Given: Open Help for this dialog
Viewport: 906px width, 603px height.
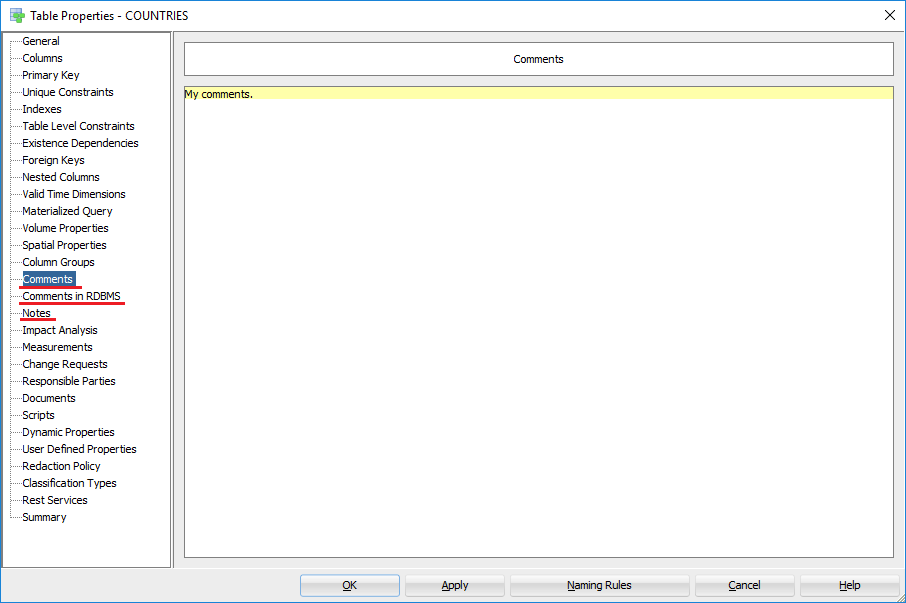Looking at the screenshot, I should [849, 585].
